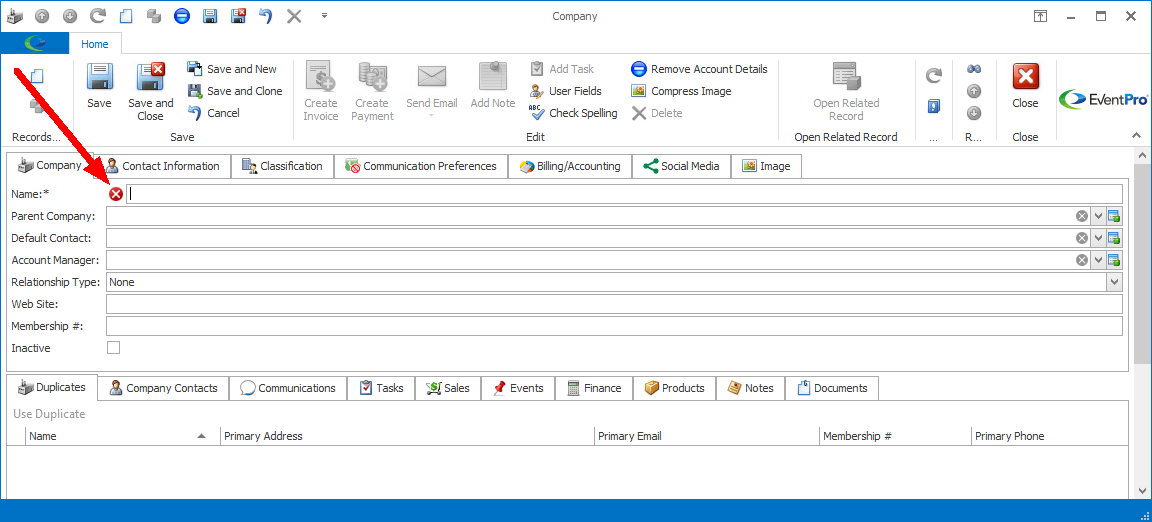
Task: Click the Add Note icon
Action: [493, 76]
